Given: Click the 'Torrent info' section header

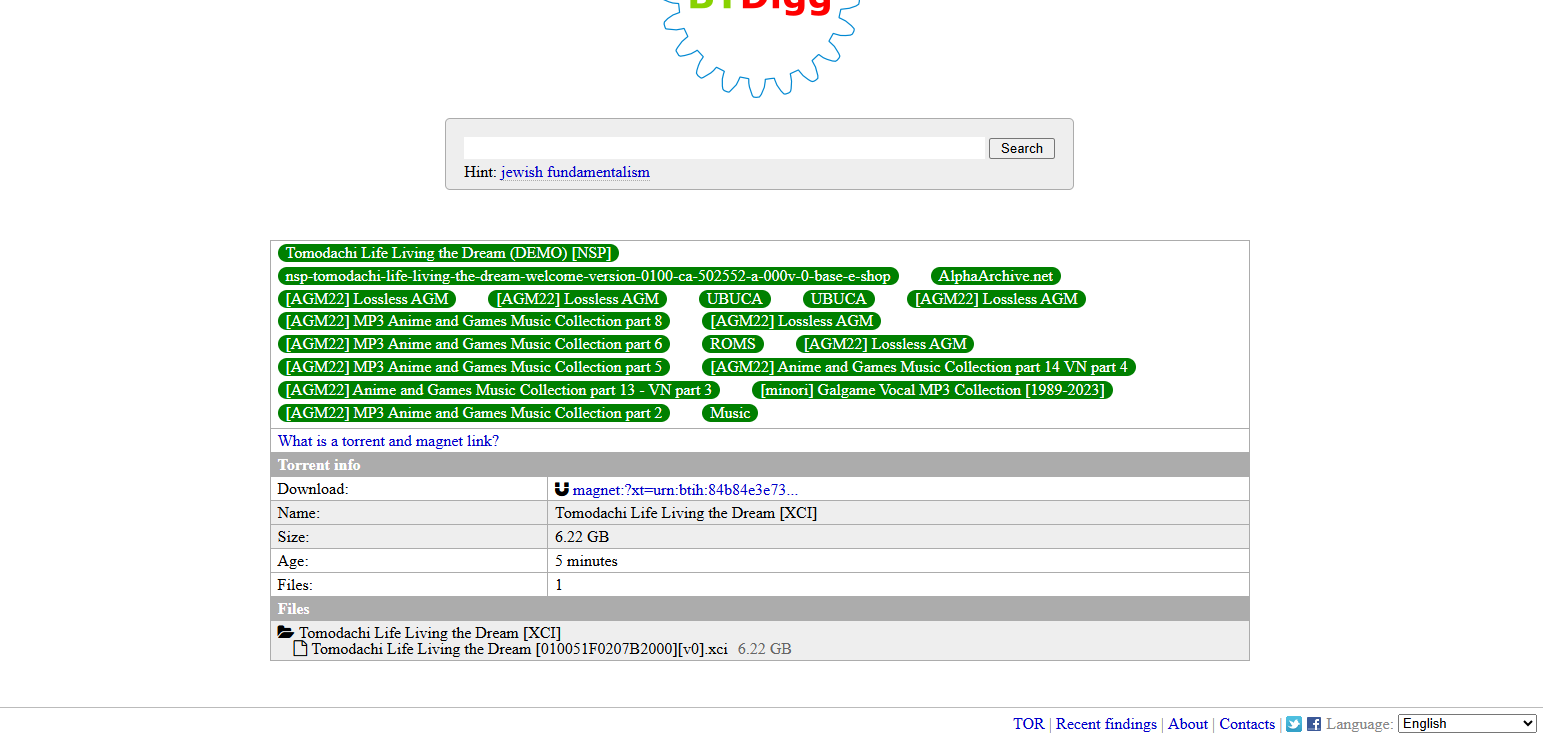Looking at the screenshot, I should point(319,465).
